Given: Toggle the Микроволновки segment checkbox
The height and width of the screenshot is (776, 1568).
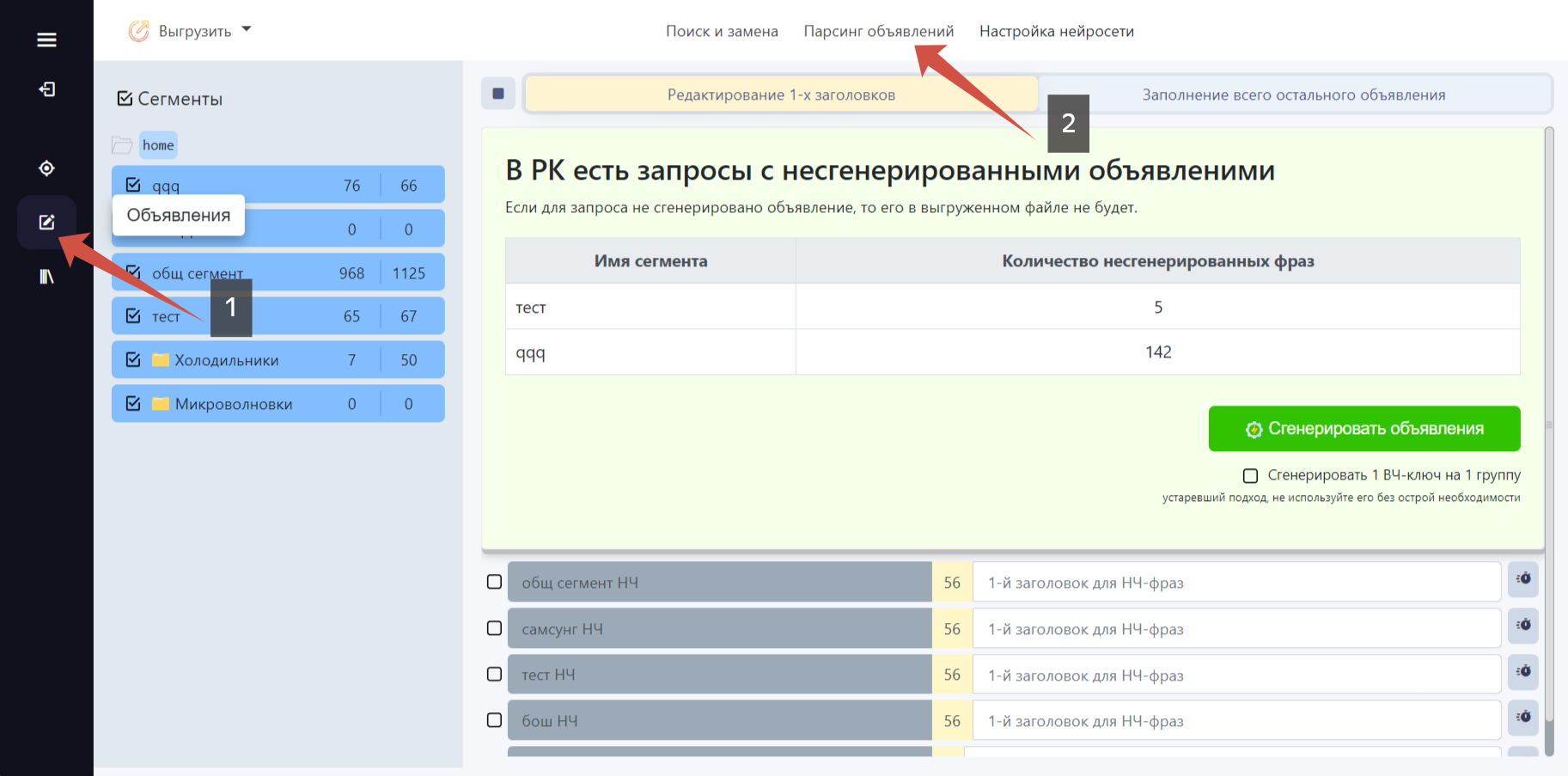Looking at the screenshot, I should (x=133, y=403).
